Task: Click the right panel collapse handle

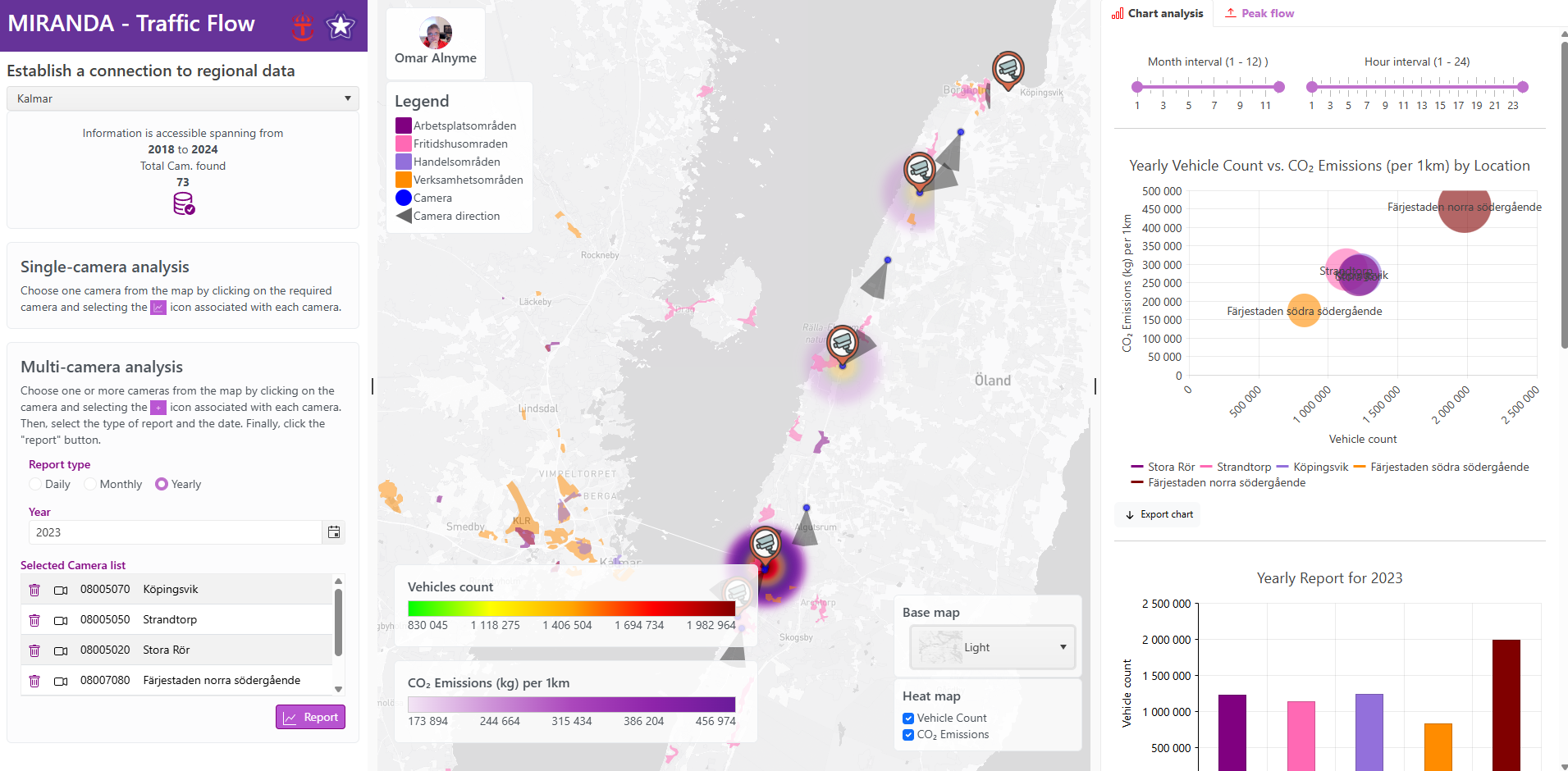Action: 1095,385
